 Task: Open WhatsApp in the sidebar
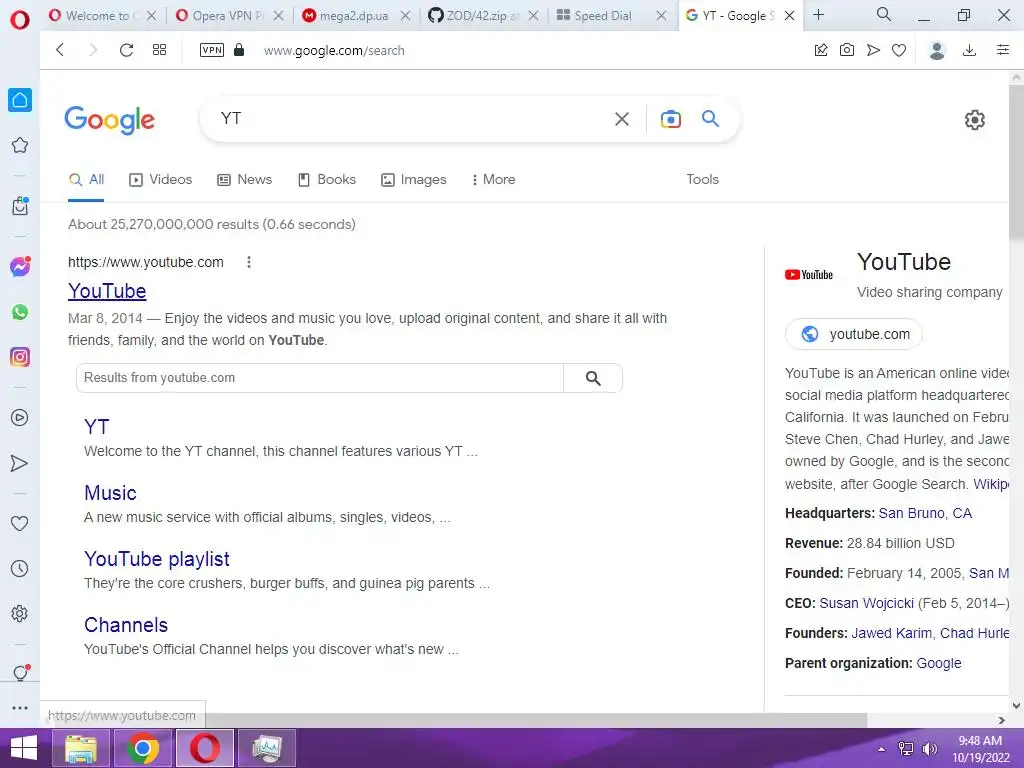pyautogui.click(x=20, y=312)
